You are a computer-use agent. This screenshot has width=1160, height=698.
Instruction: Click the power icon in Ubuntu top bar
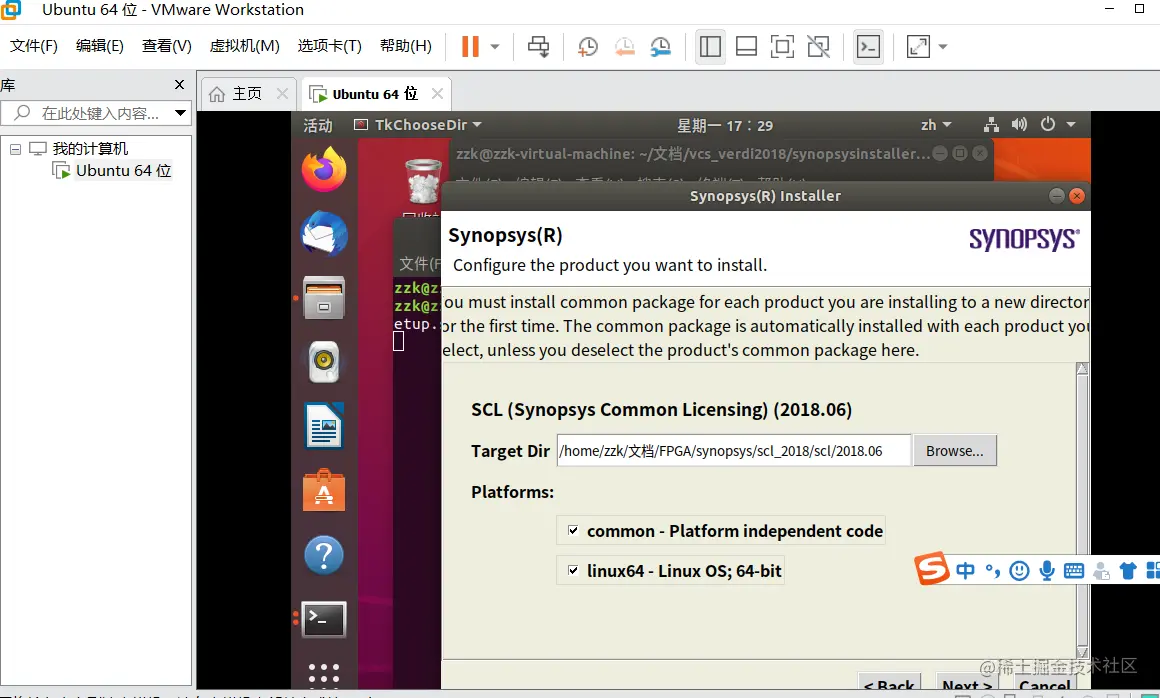point(1048,124)
